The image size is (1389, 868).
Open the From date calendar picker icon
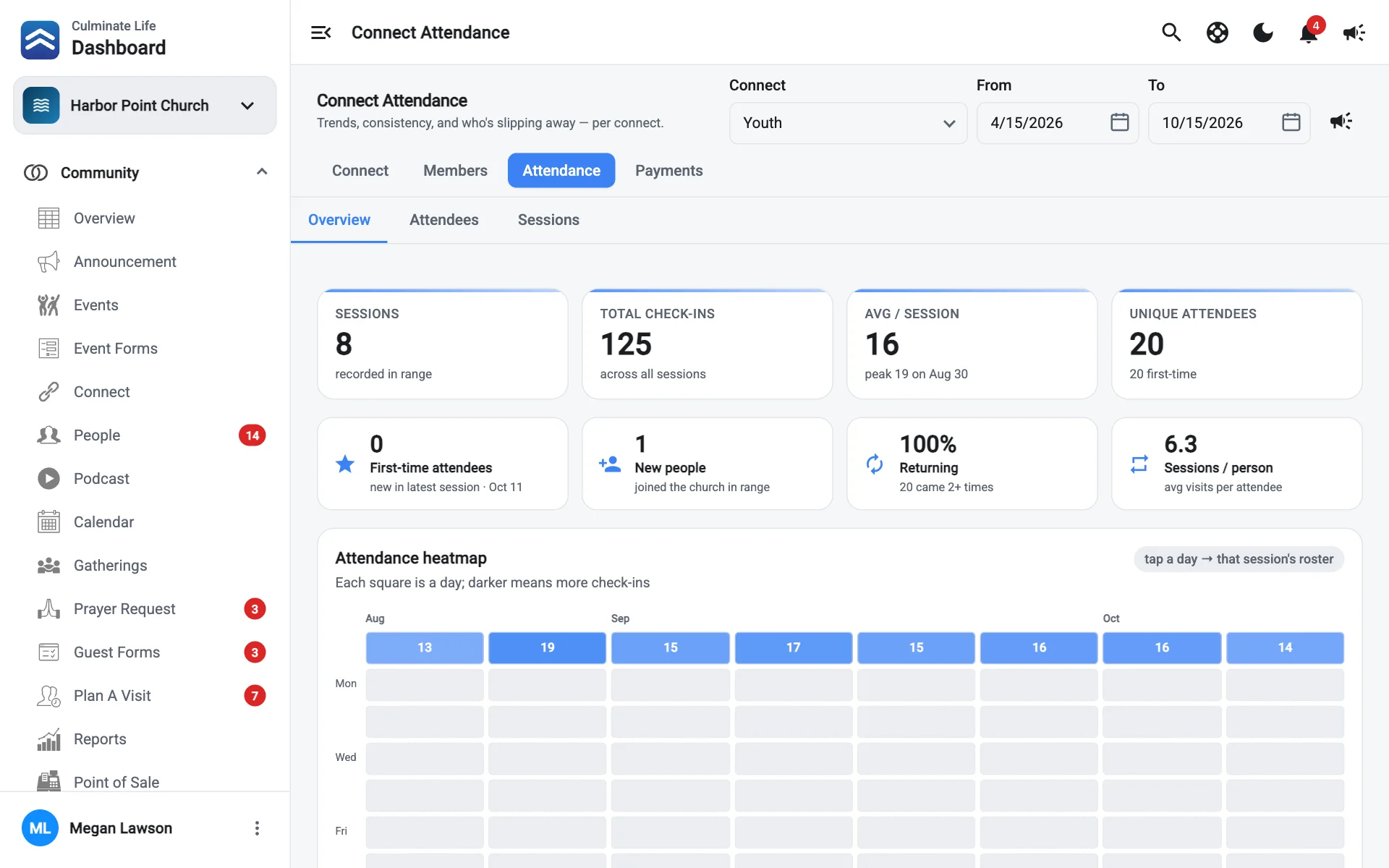tap(1119, 122)
